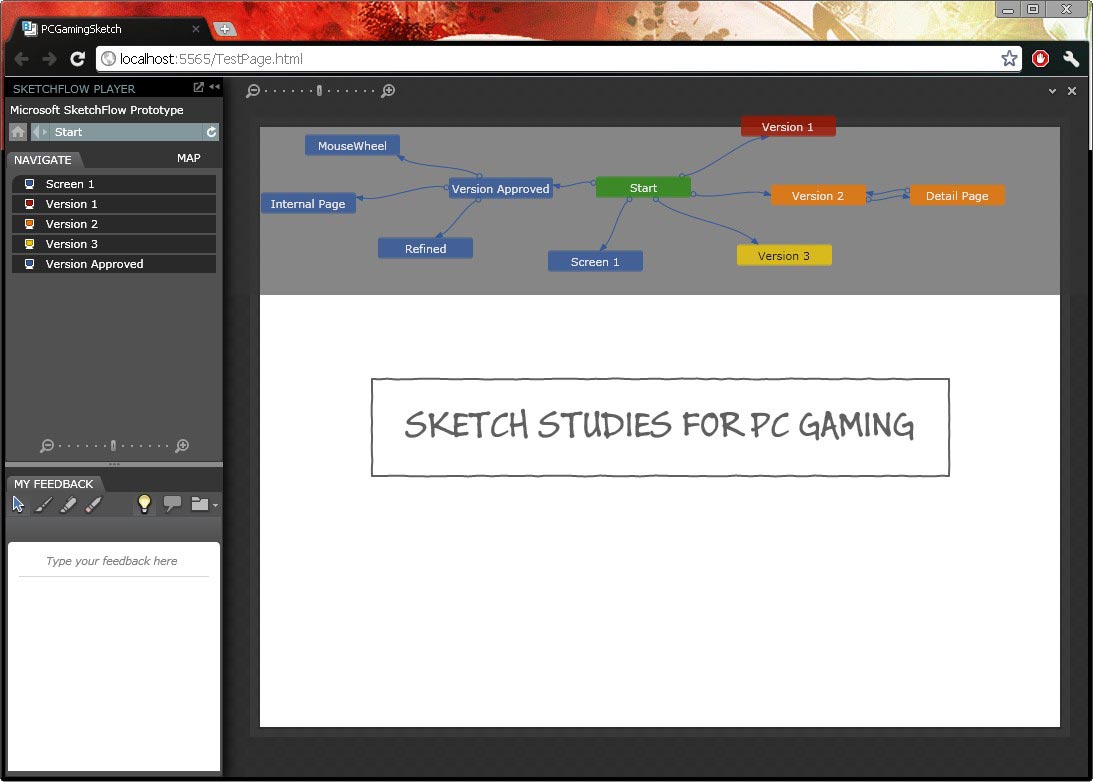The width and height of the screenshot is (1093, 782).
Task: Click the browser back button
Action: coord(22,59)
